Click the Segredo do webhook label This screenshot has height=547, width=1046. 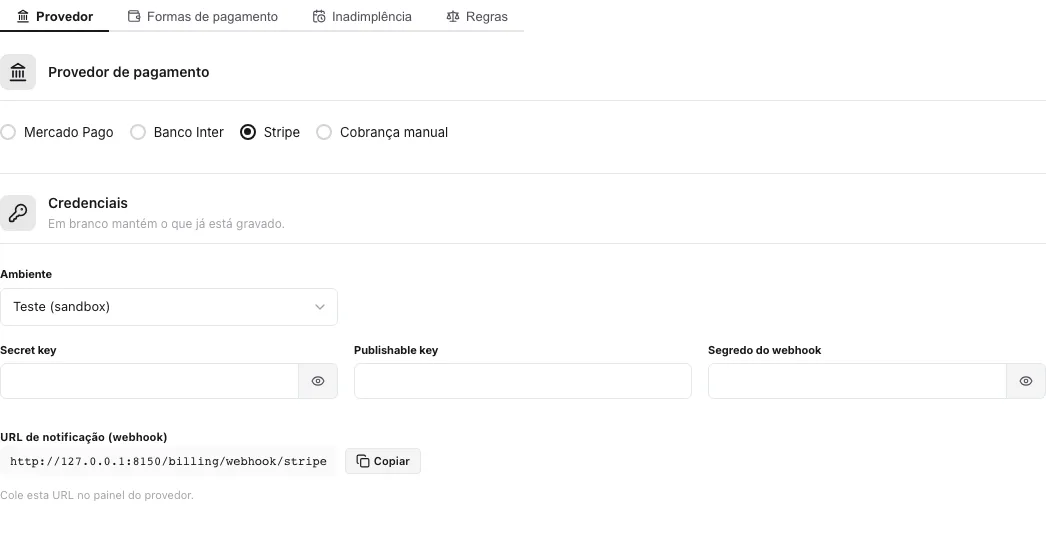pos(764,350)
